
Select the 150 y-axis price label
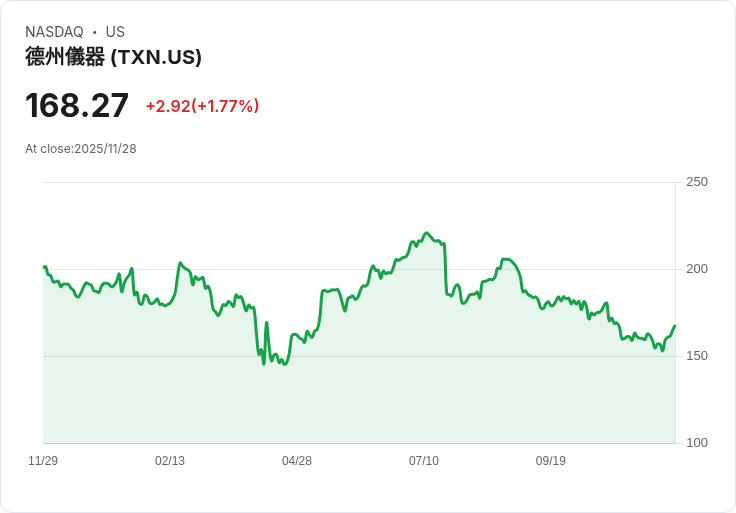coord(697,356)
